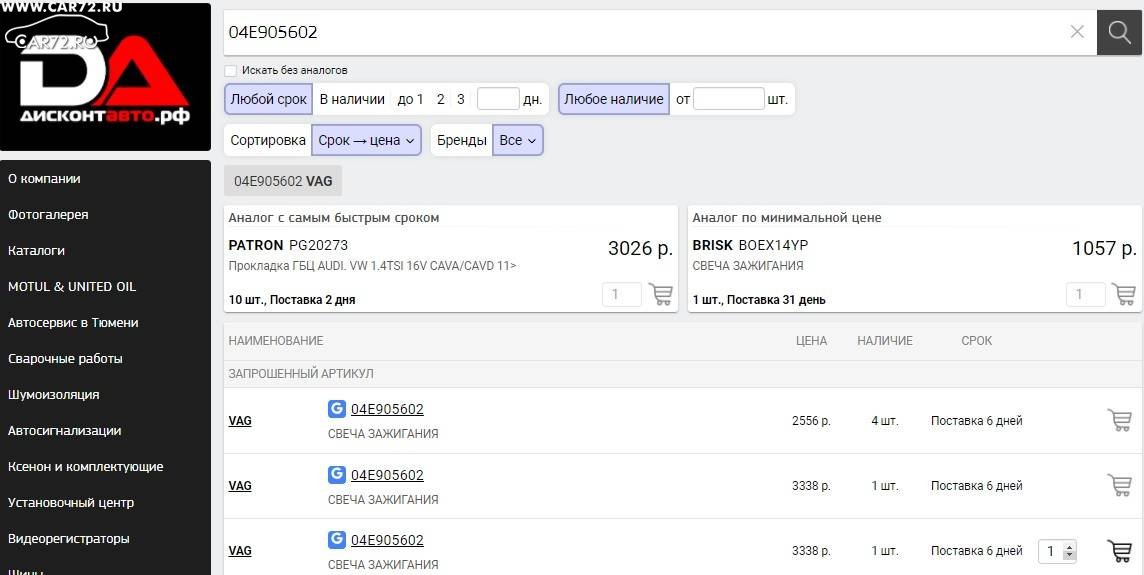The image size is (1144, 575).
Task: Open 'Автосервис в Тюмени' menu item
Action: pos(73,323)
